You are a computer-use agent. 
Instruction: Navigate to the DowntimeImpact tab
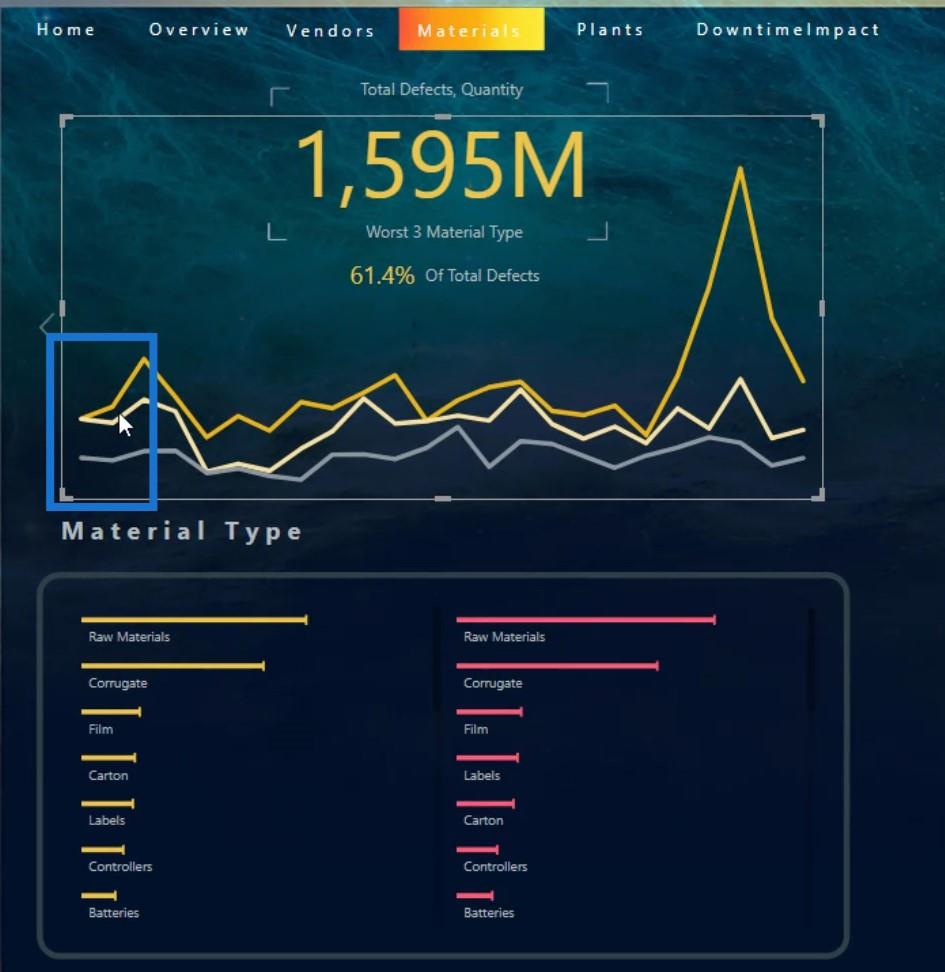788,29
